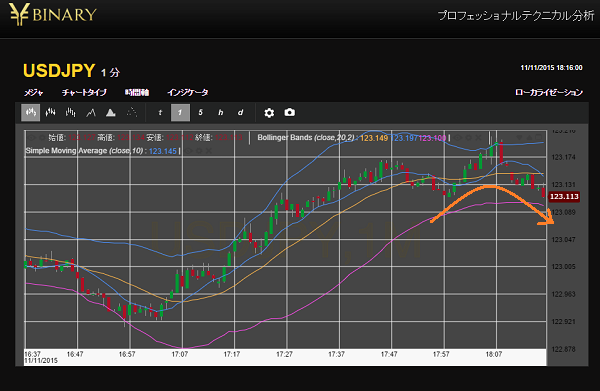Open the ローカライゼーション menu

[x=549, y=93]
